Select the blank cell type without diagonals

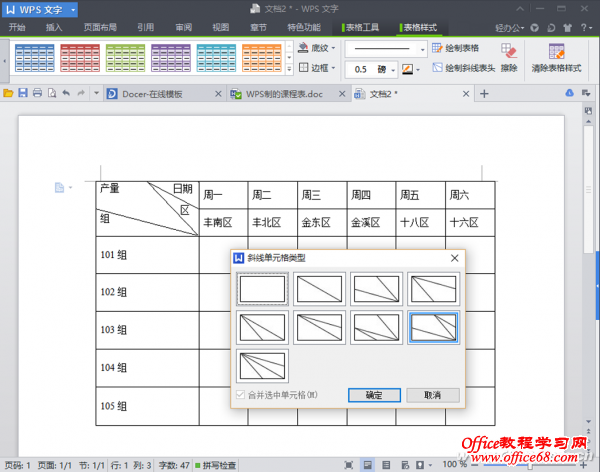click(x=262, y=289)
